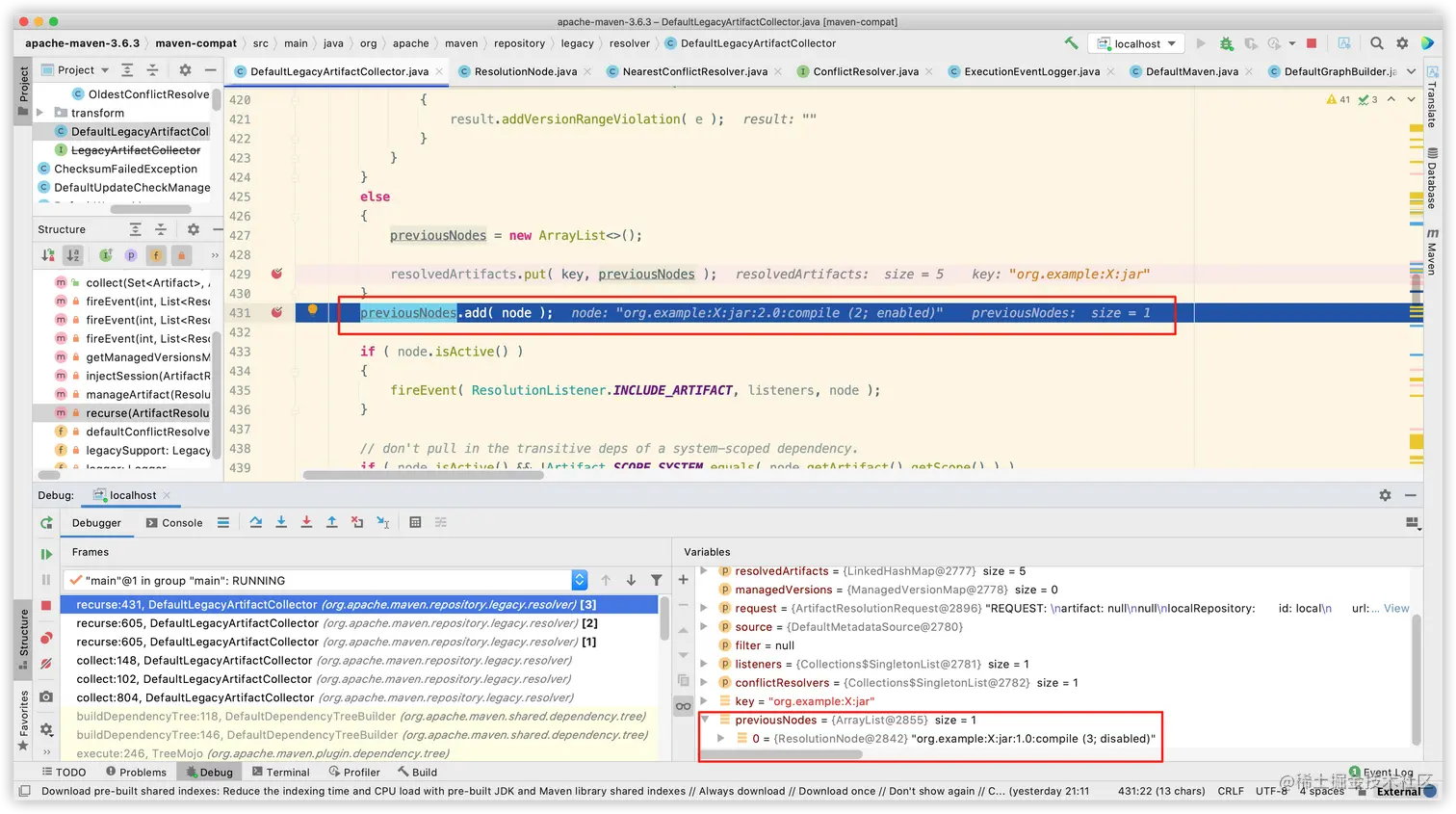Open Project panel options gear
Screen dimensions: 1456x814
point(185,69)
